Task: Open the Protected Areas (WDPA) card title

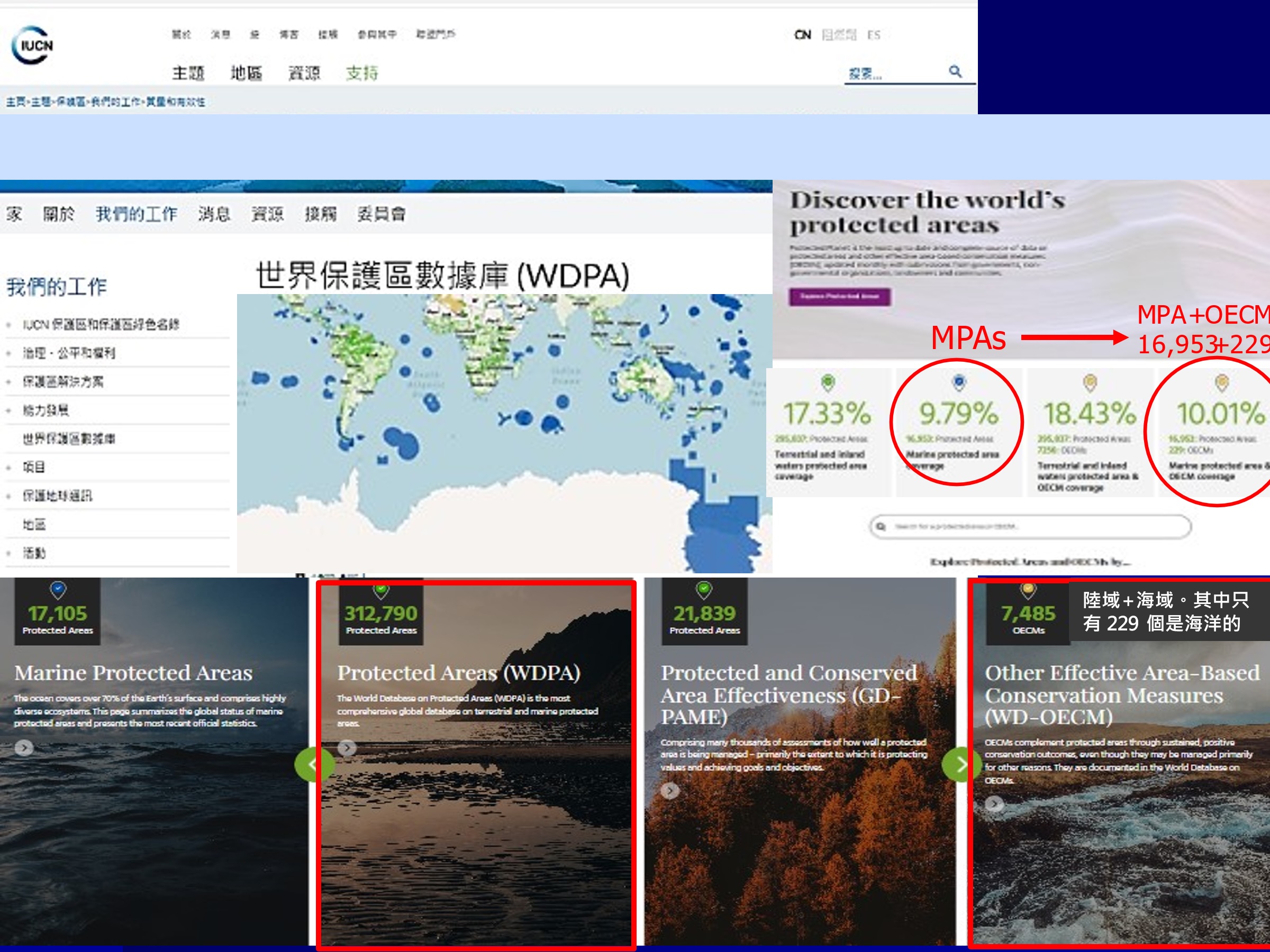Action: [x=459, y=673]
